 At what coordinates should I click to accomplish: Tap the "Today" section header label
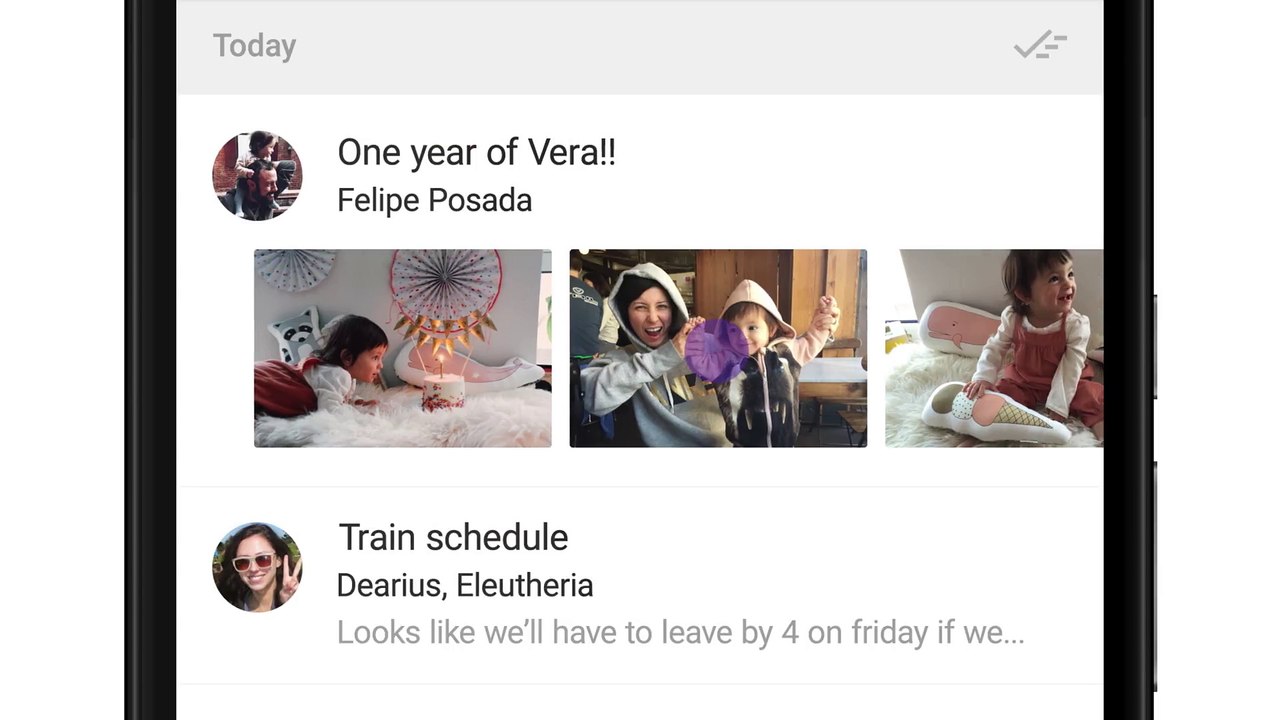coord(254,46)
